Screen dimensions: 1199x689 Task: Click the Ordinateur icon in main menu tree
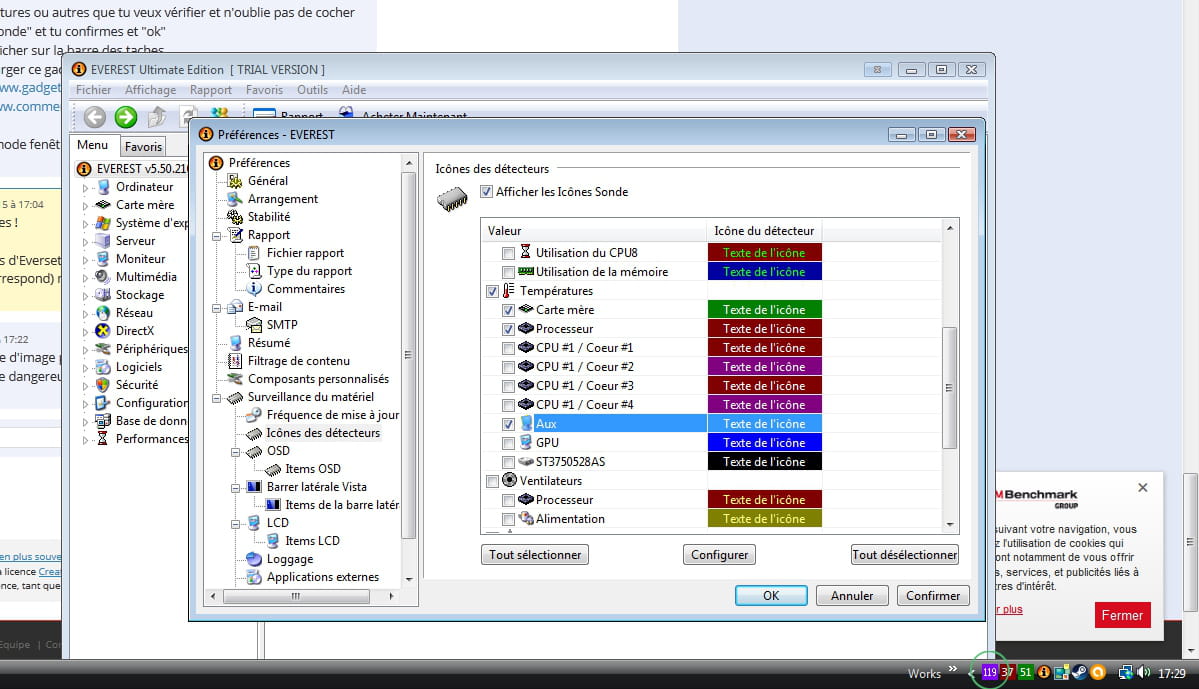click(x=102, y=187)
